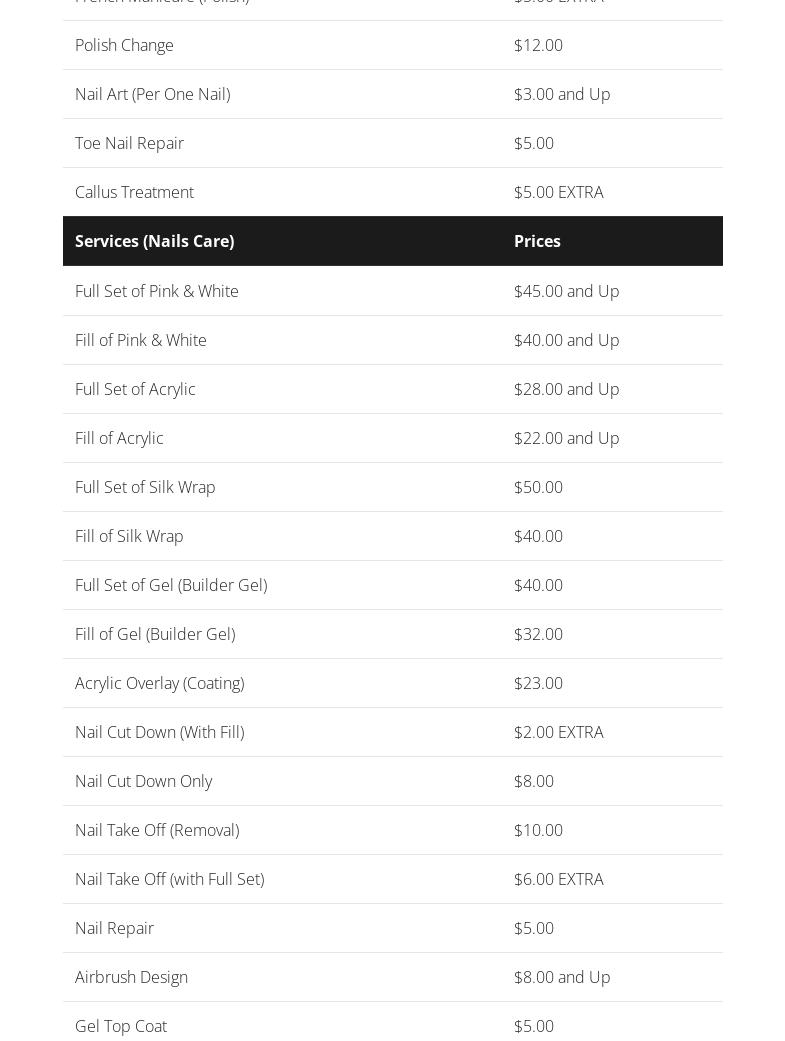Select Full Set of Pink & White
Image resolution: width=785 pixels, height=1041 pixels.
point(156,291)
